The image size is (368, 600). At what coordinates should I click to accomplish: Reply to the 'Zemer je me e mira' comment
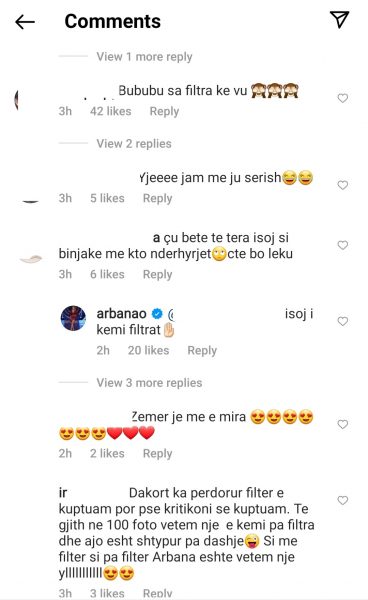click(x=158, y=453)
